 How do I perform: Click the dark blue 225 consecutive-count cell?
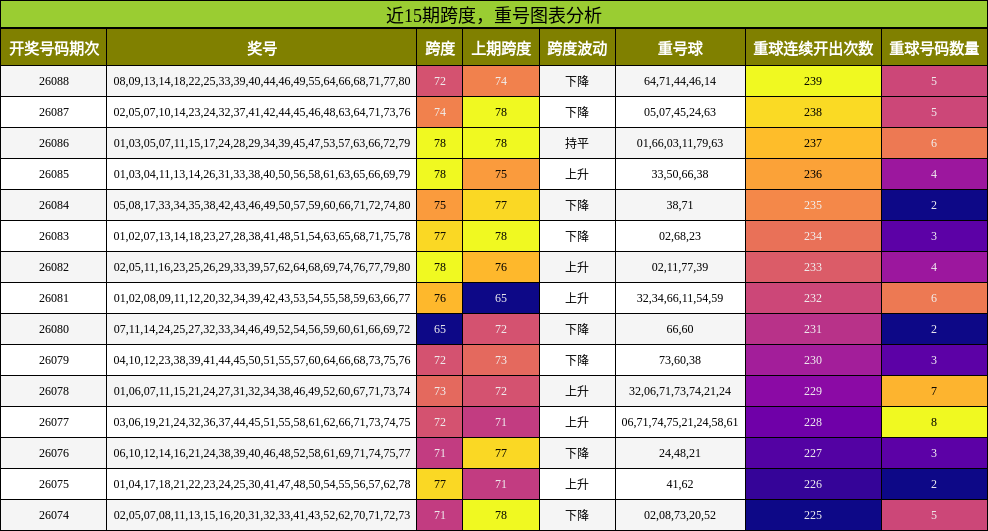[813, 515]
